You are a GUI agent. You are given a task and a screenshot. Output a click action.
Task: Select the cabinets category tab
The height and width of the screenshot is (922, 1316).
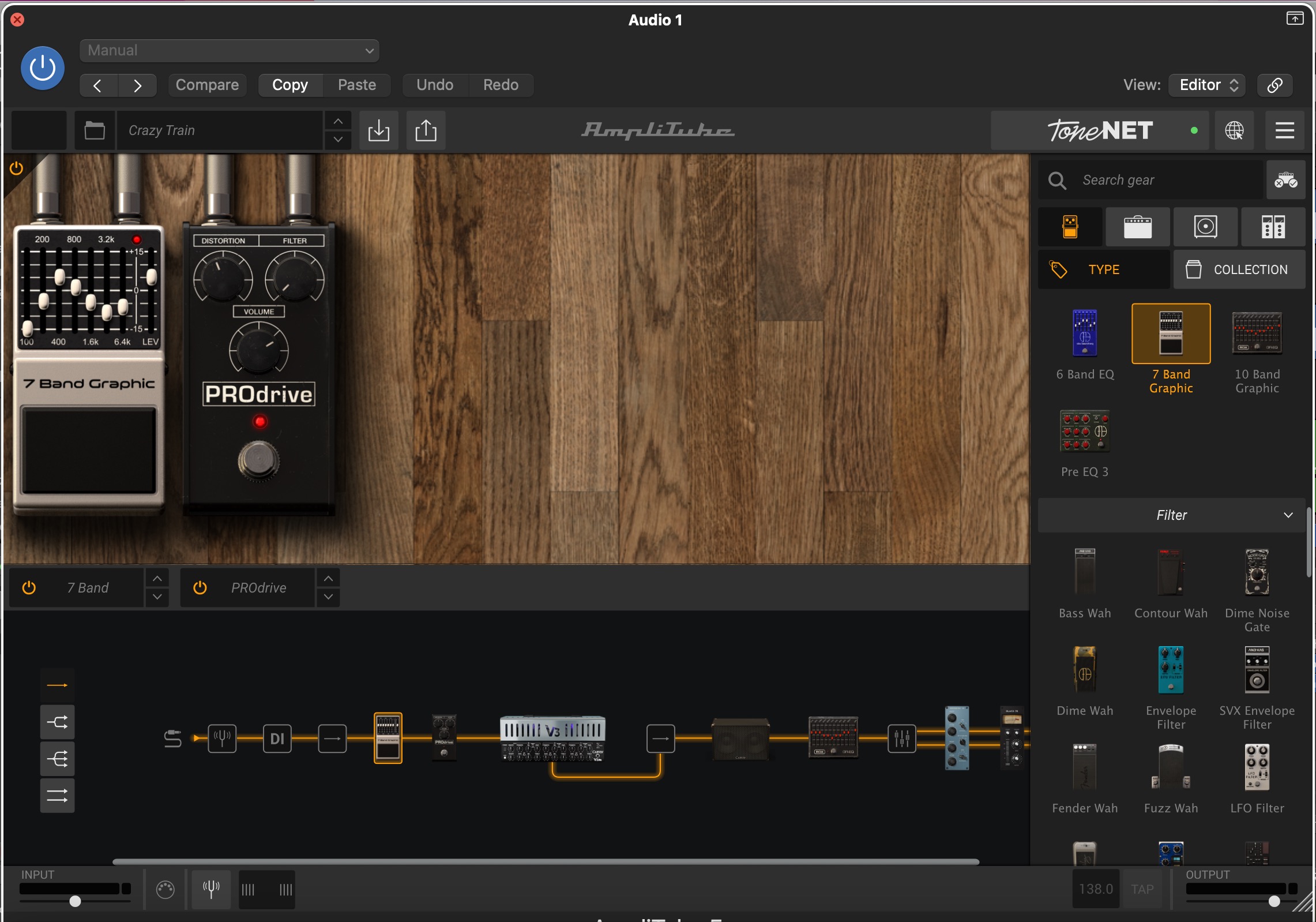point(1205,227)
